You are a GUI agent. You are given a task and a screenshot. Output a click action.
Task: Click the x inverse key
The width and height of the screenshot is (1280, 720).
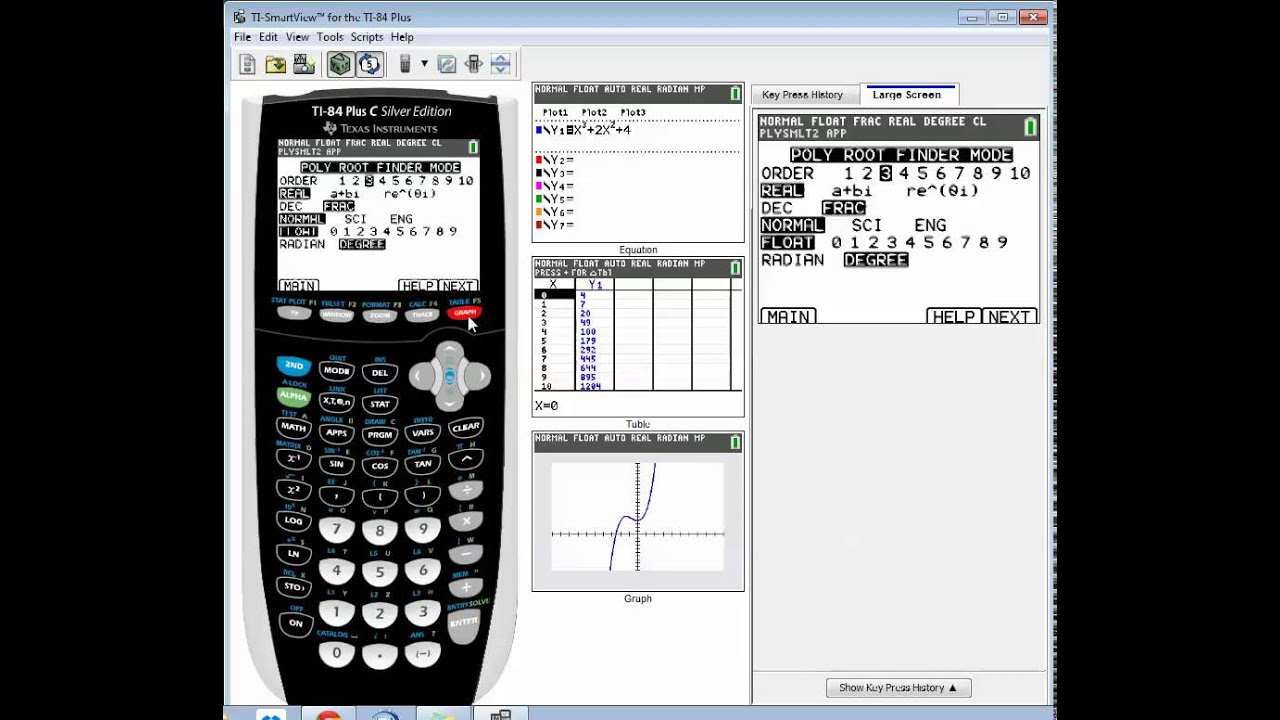click(293, 458)
